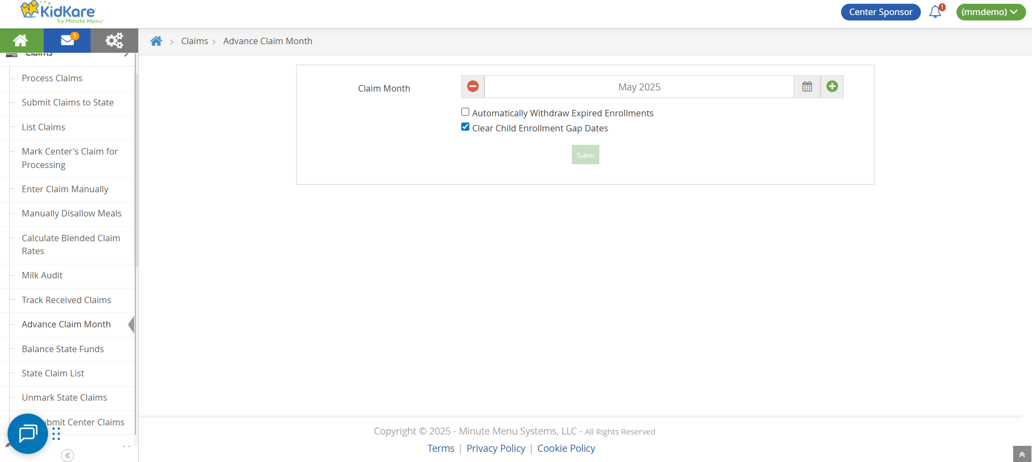Open Track Received Claims

68,300
